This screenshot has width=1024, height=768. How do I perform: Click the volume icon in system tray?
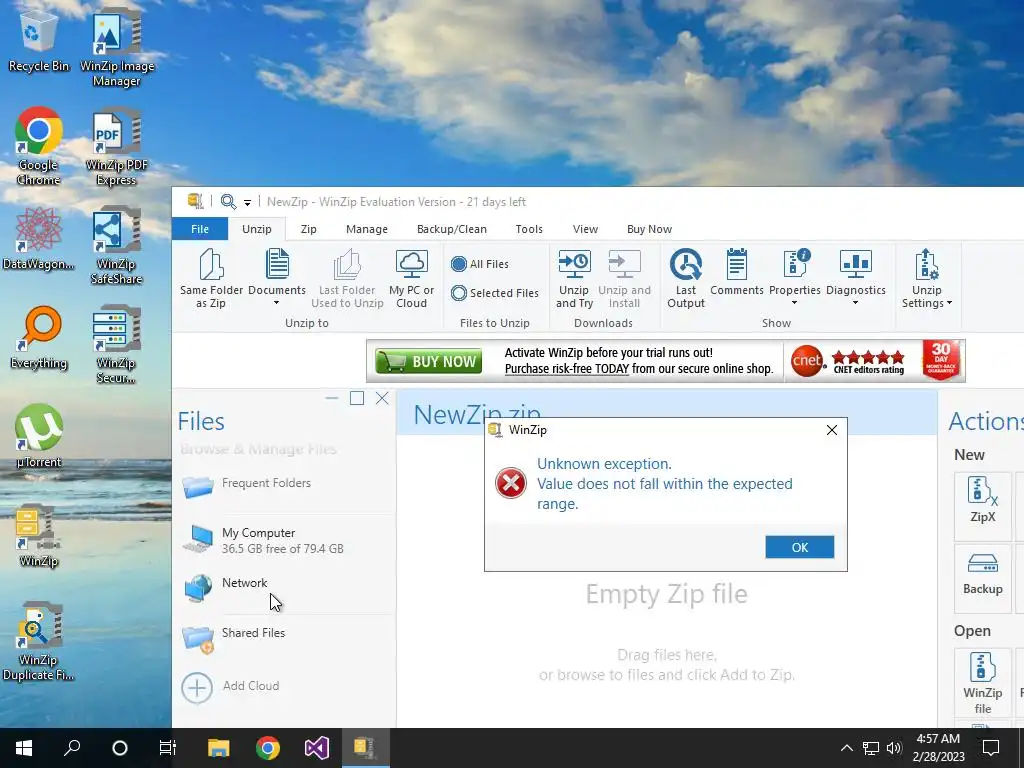894,748
